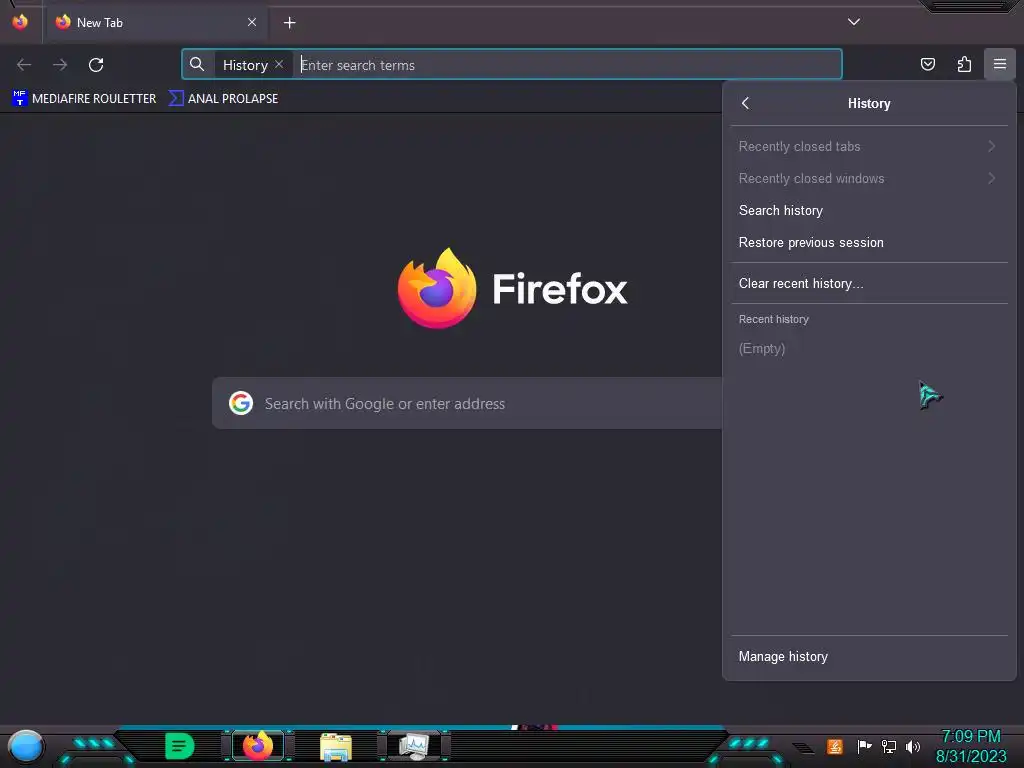Click the Firefox taskbar icon

click(257, 746)
